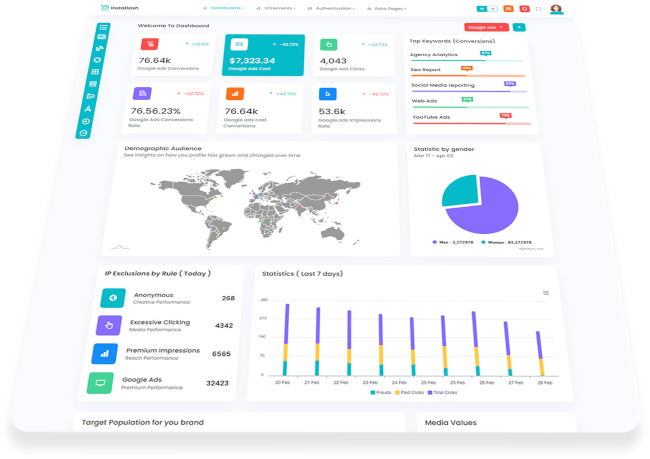This screenshot has width=650, height=459.
Task: Click the sidebar card icon below the list icon
Action: [102, 37]
